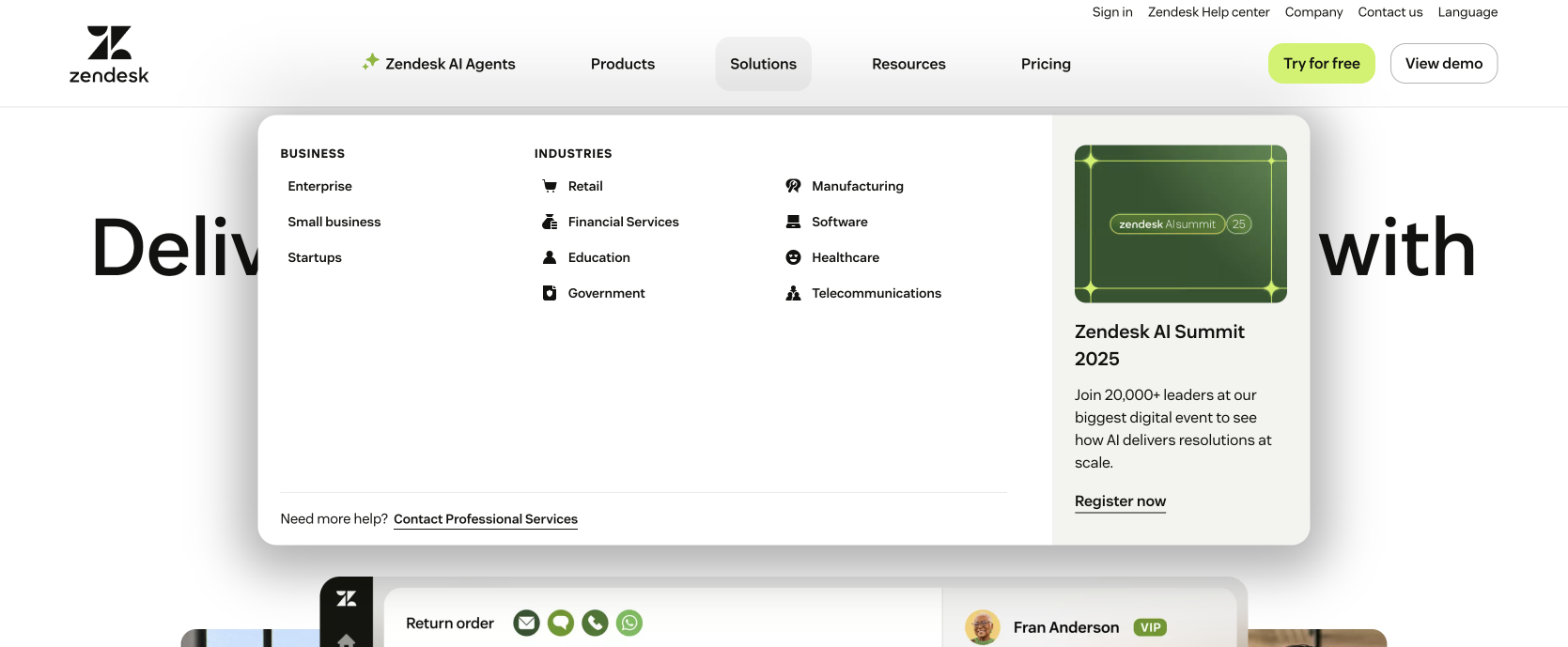Open the Education industry link

(599, 257)
